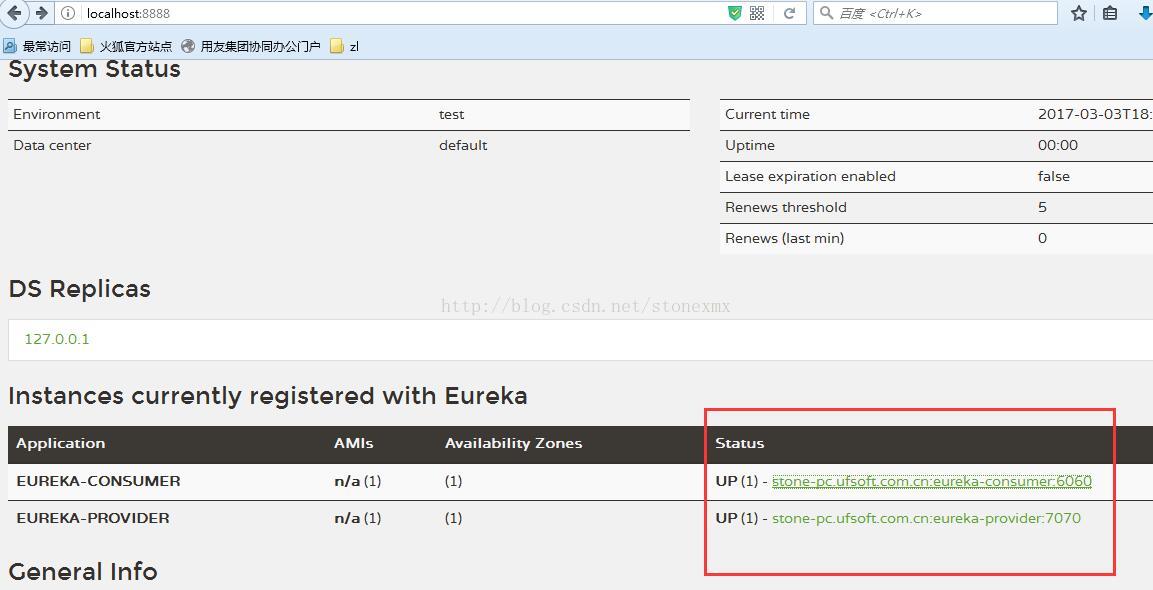The width and height of the screenshot is (1153, 590).
Task: Open the 127.0.0.1 replica link
Action: tap(57, 339)
